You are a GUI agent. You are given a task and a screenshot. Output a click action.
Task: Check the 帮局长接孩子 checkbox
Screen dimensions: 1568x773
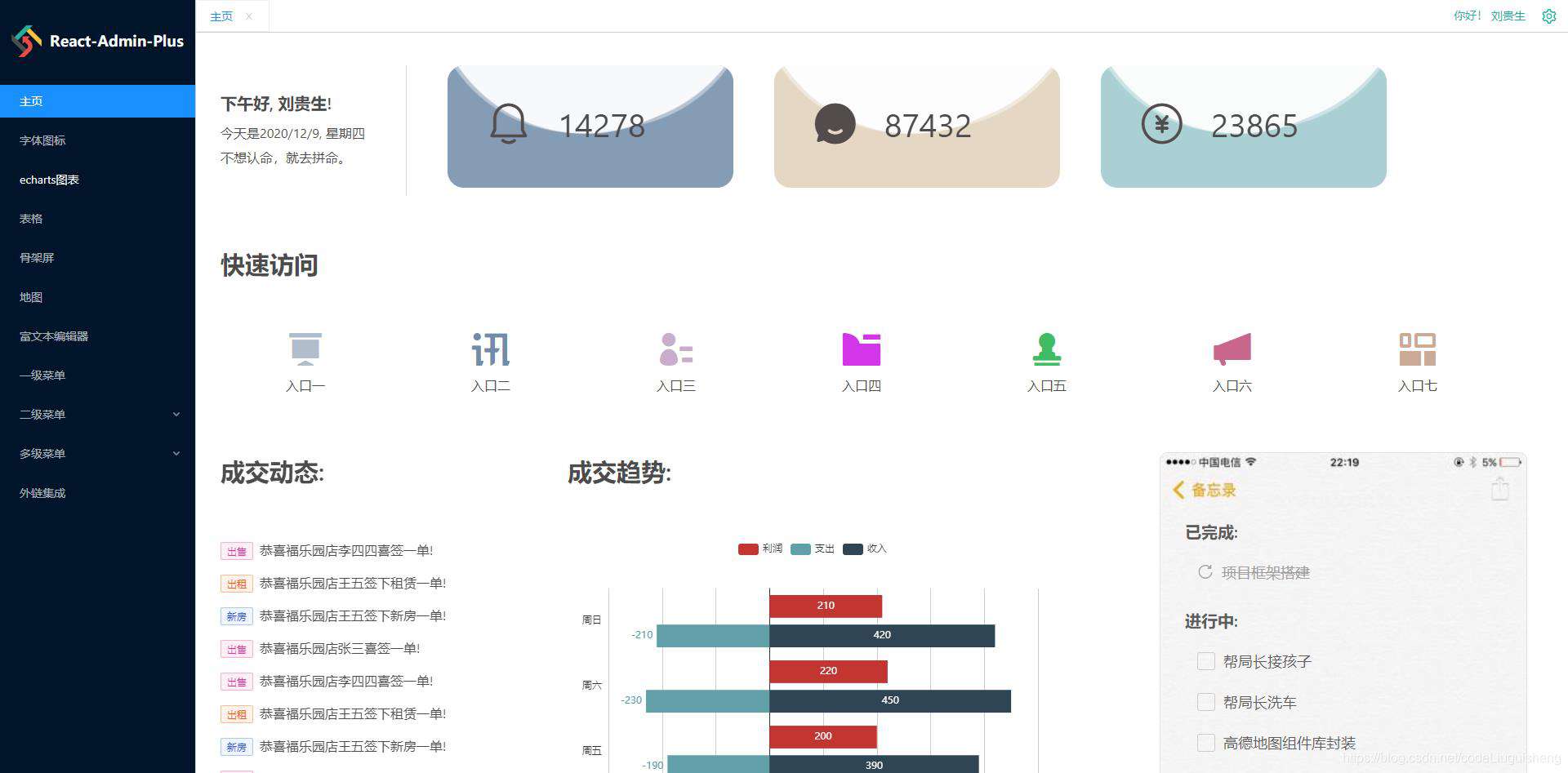[1205, 661]
